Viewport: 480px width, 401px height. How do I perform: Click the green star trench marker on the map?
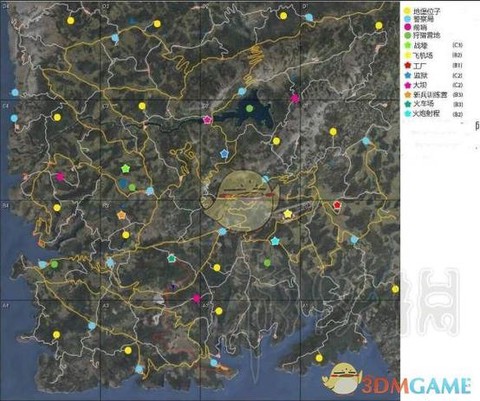(125, 169)
